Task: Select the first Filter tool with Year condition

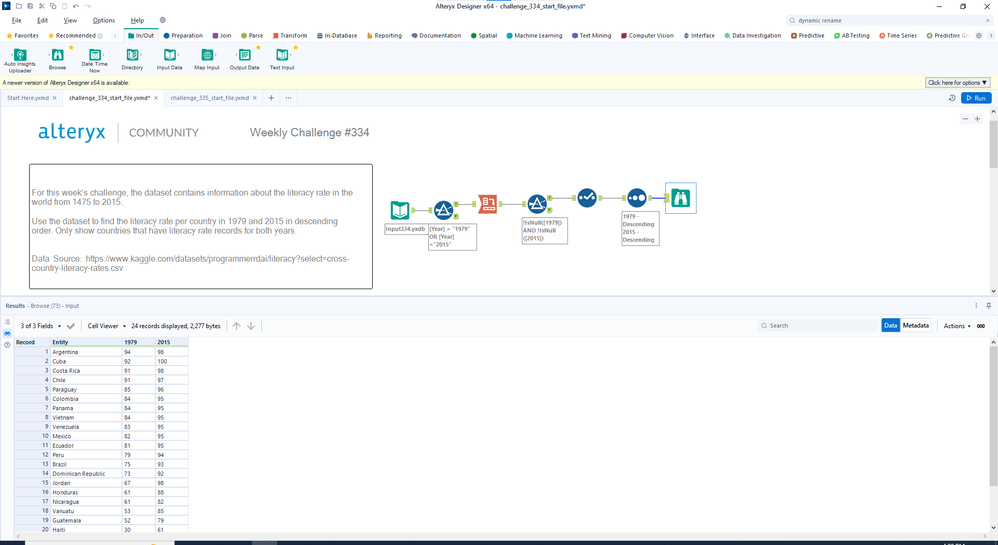Action: (444, 210)
